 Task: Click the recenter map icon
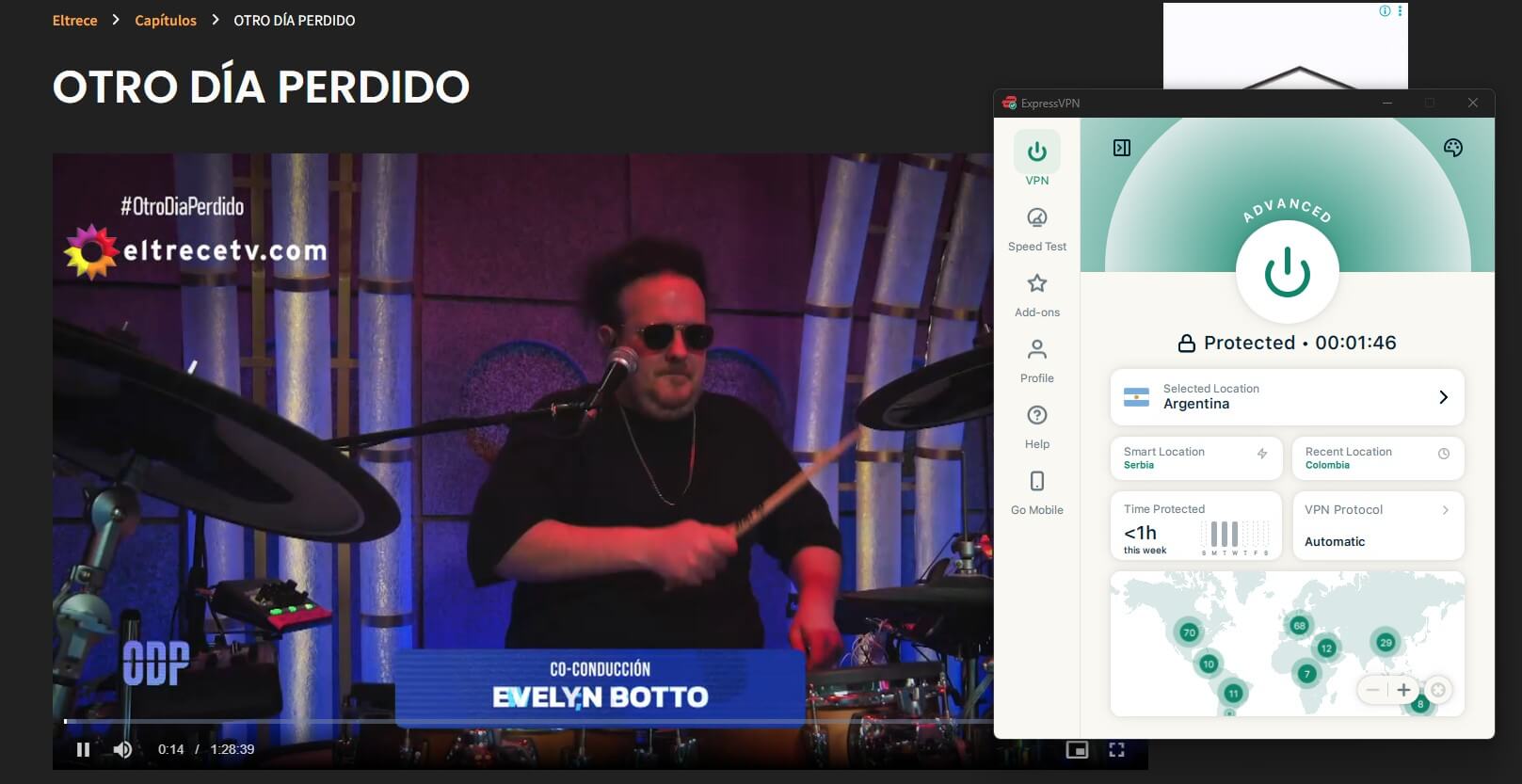tap(1438, 690)
